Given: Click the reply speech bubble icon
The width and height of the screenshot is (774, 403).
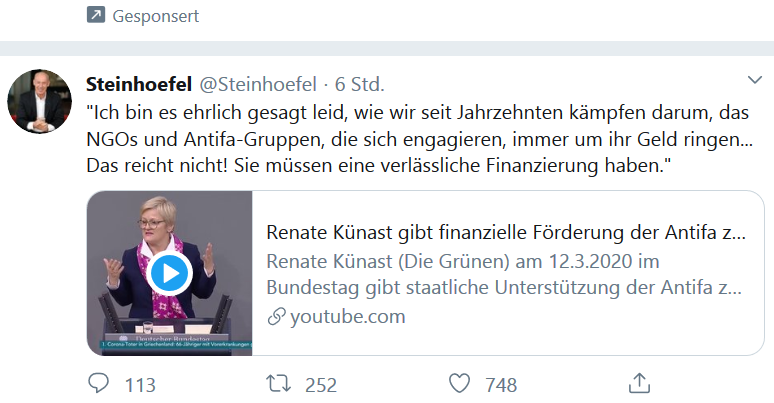Looking at the screenshot, I should (99, 384).
